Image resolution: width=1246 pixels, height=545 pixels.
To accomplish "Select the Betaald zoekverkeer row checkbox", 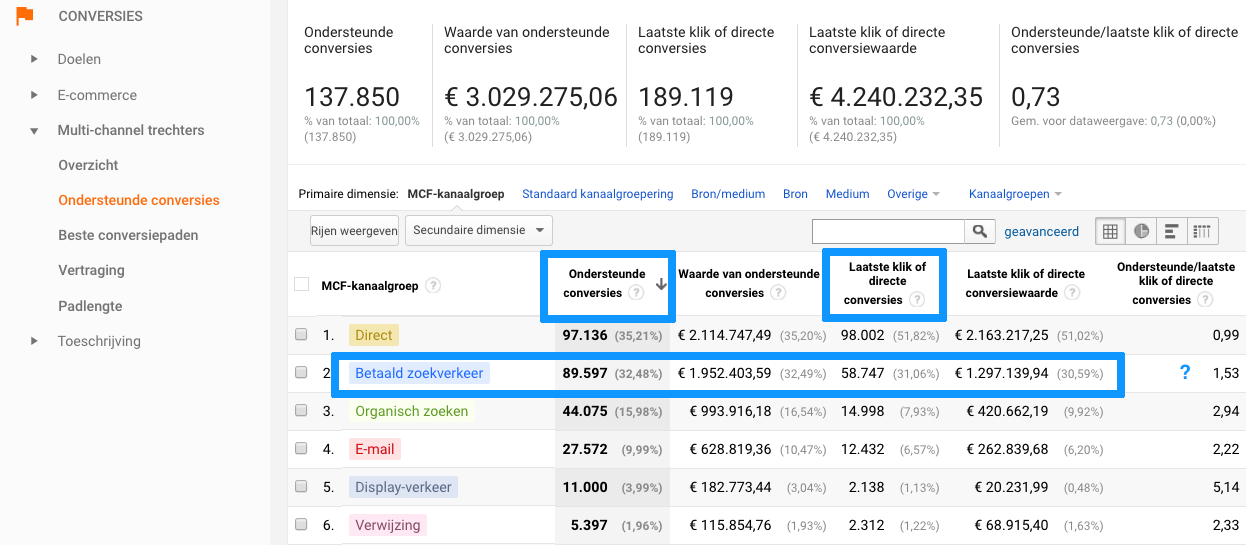I will point(302,372).
